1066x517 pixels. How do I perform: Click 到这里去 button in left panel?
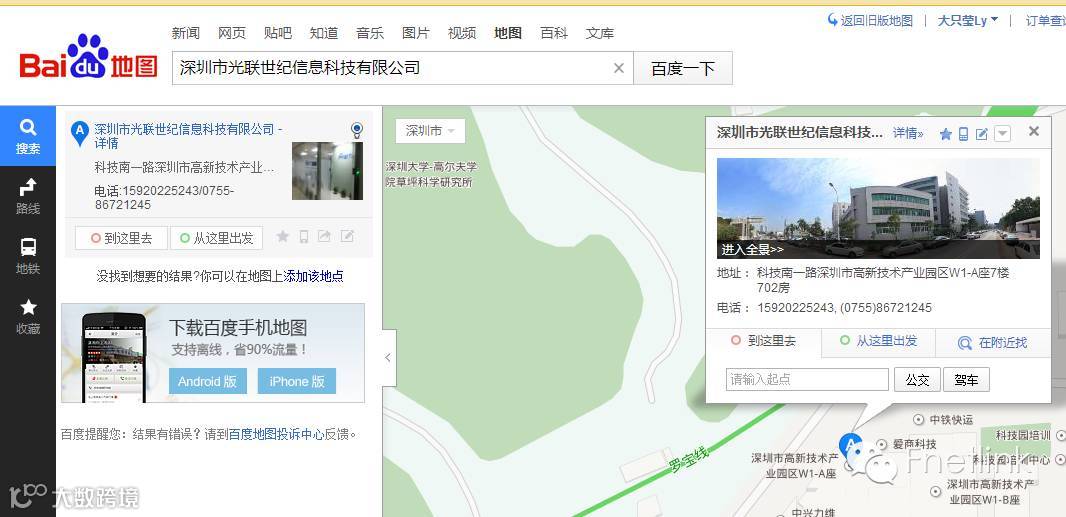point(121,237)
